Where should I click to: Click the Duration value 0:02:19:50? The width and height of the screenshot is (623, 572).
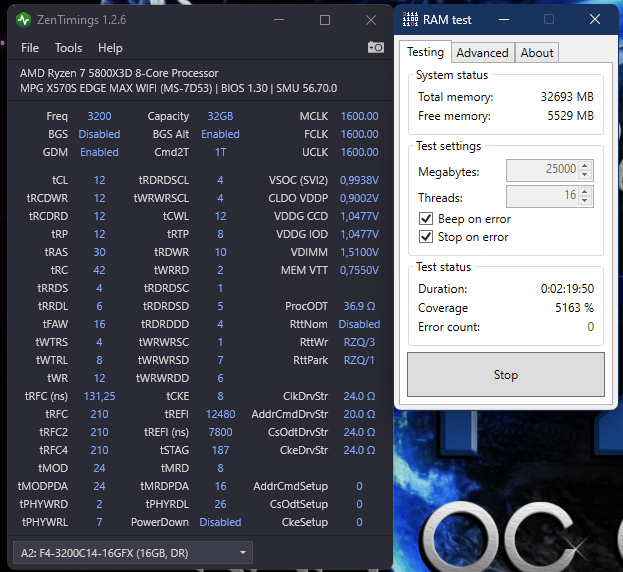tap(567, 289)
